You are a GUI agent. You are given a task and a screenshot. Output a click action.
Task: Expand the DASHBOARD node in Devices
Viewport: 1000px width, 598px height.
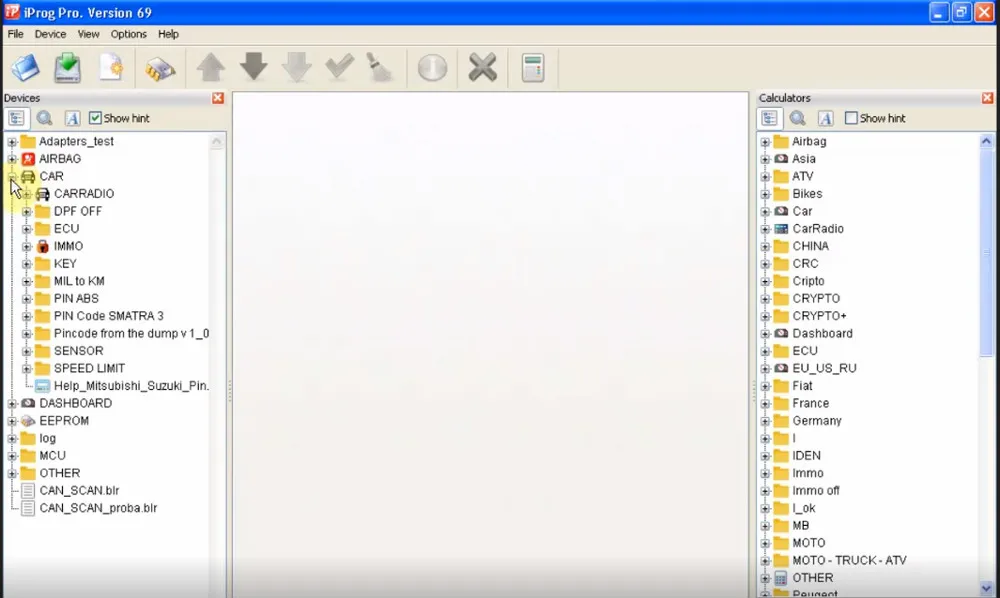(12, 404)
